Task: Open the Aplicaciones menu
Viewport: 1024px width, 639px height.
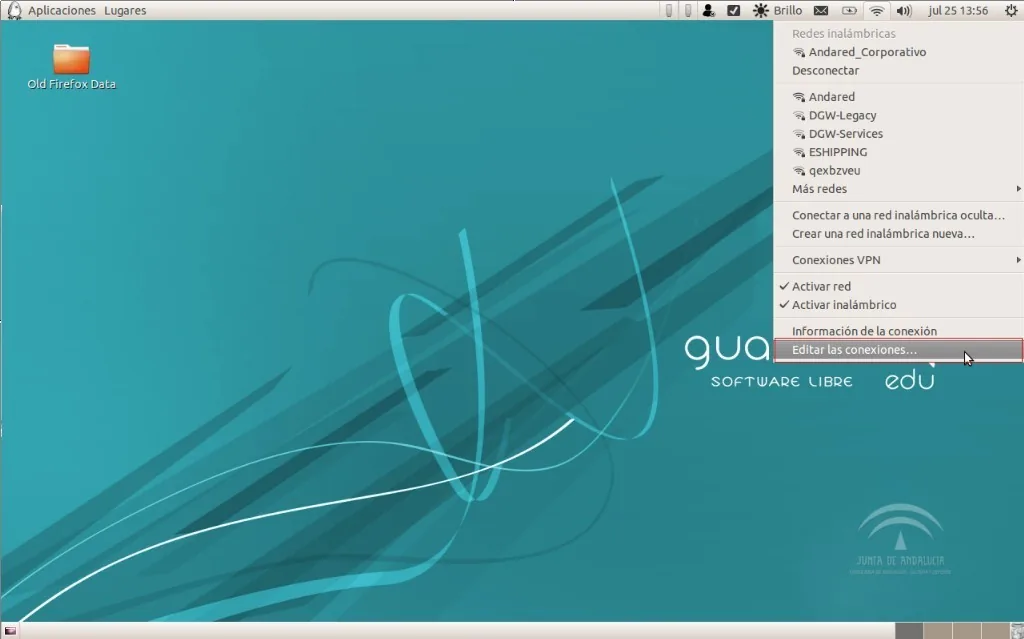Action: [x=62, y=10]
